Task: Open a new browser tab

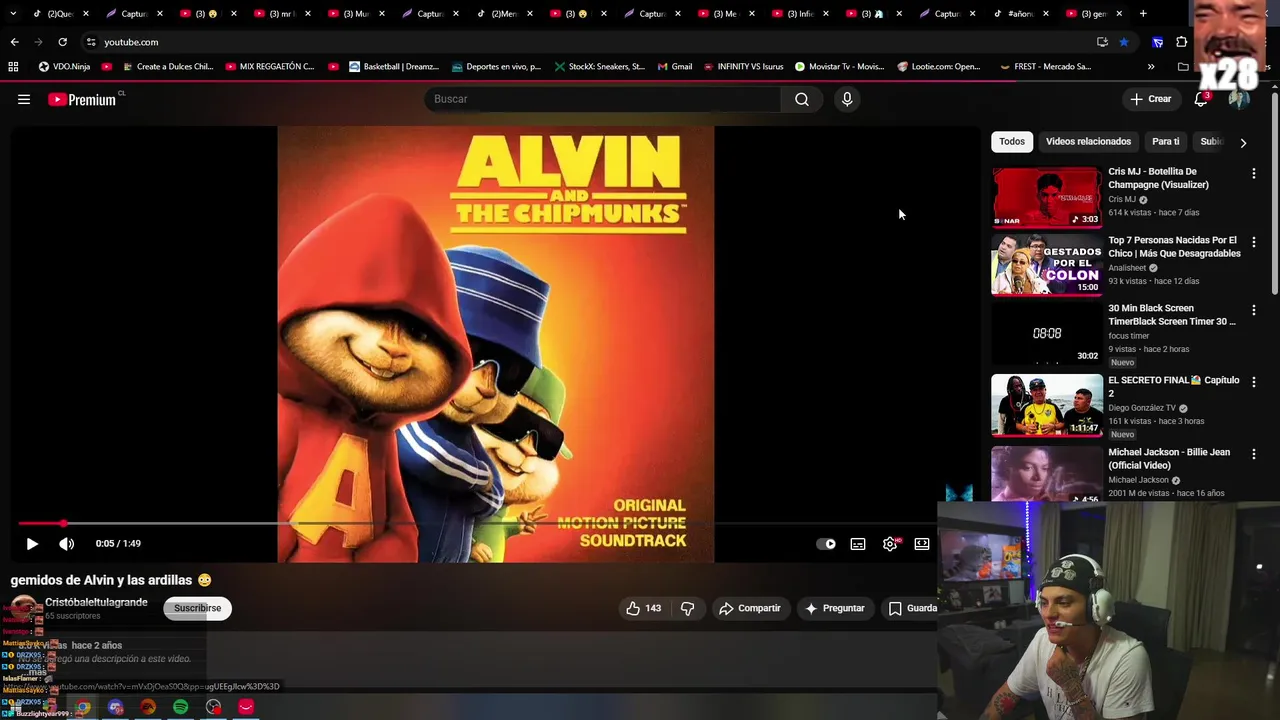Action: (1143, 14)
